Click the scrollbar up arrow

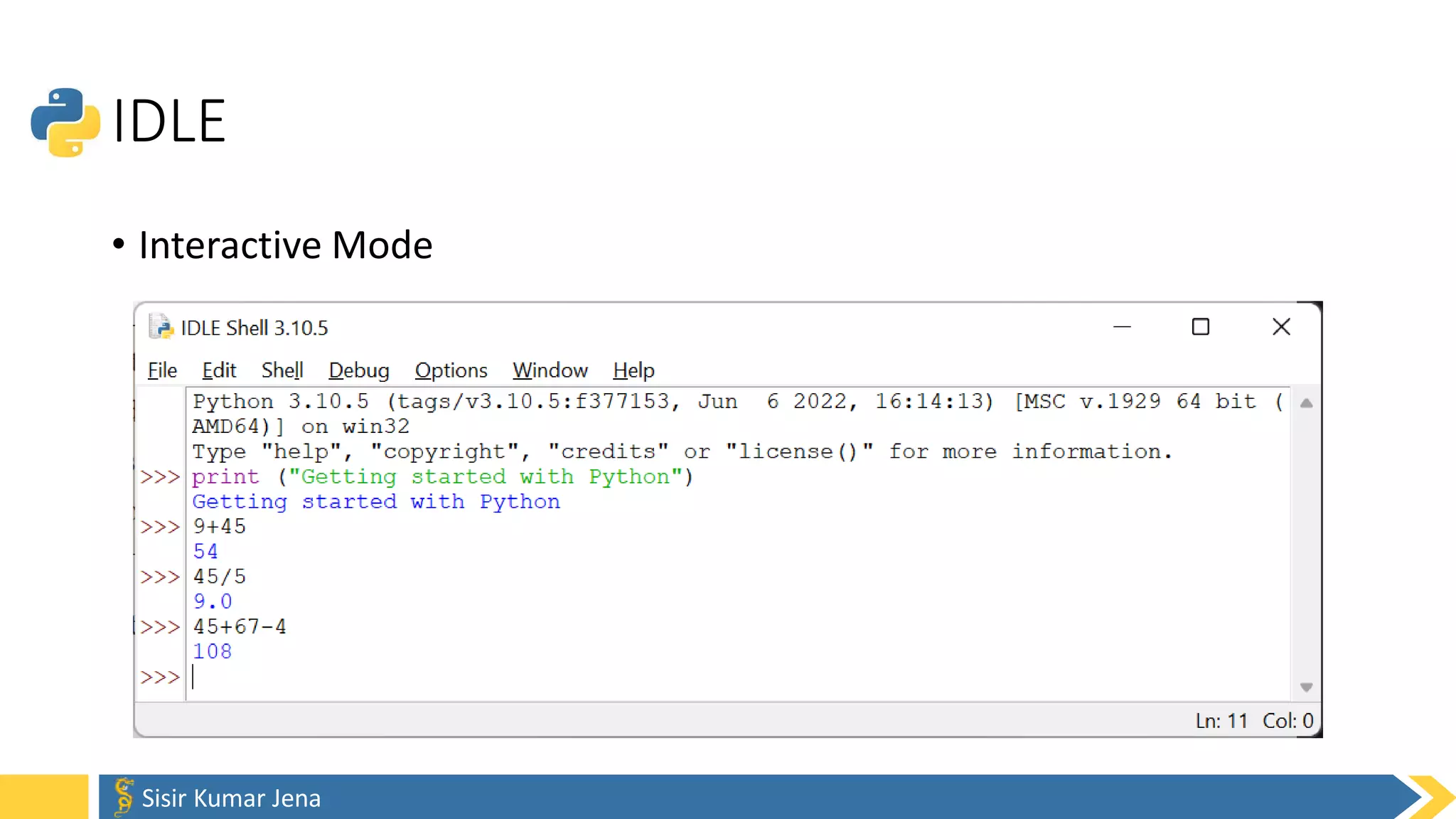1306,403
